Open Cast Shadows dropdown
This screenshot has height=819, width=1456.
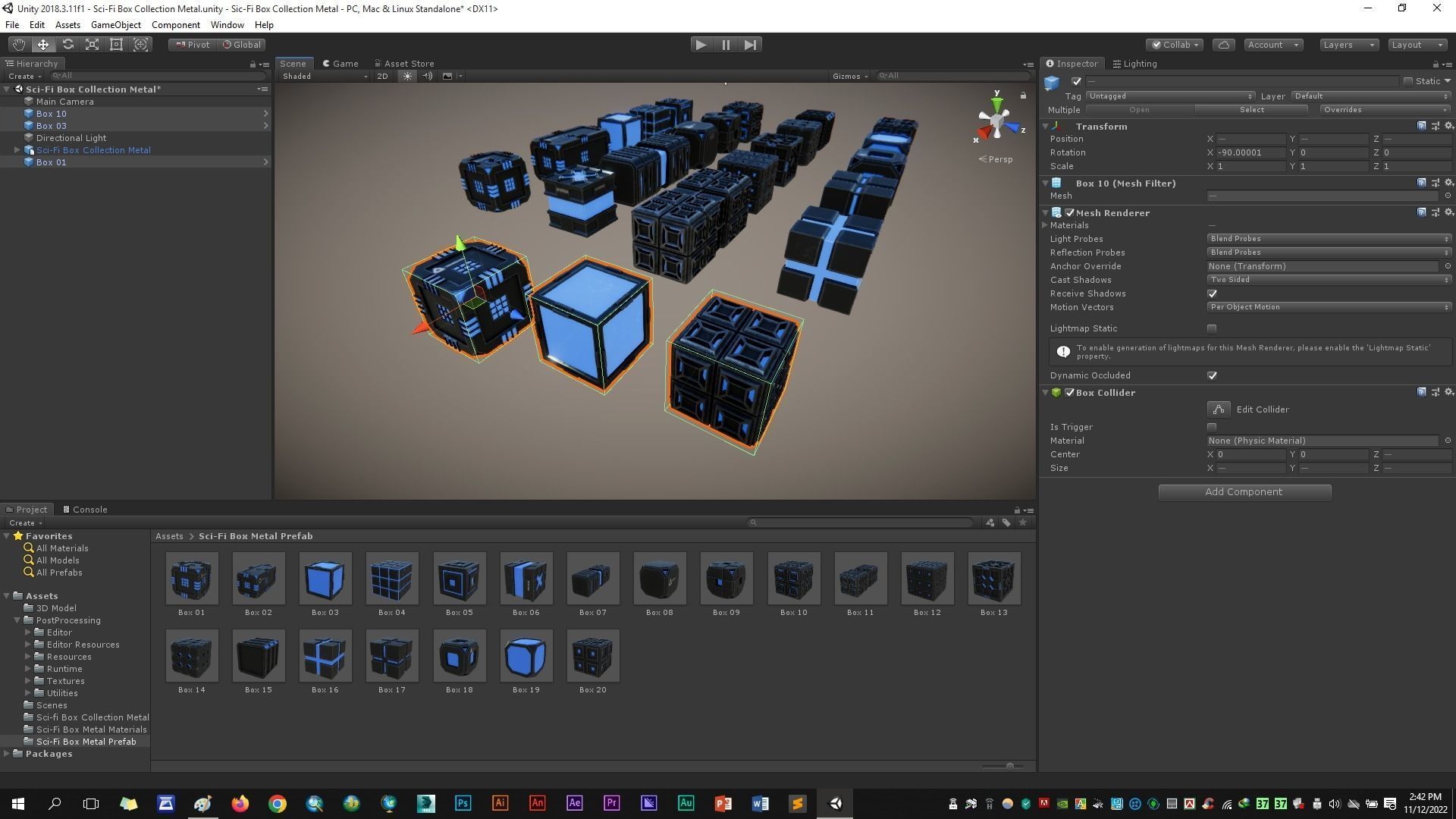(1329, 280)
